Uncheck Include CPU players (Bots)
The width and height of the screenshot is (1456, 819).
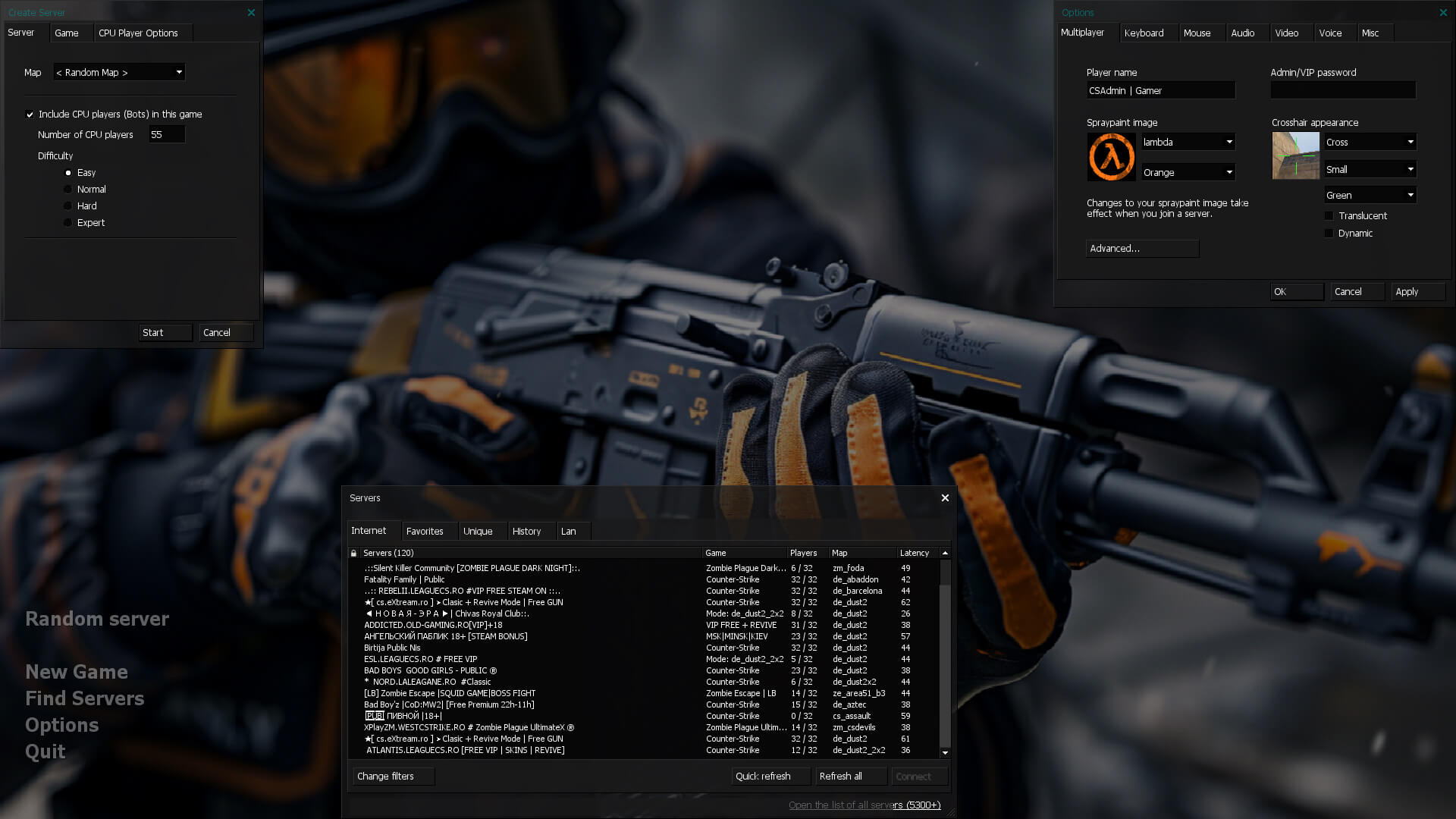pos(30,115)
